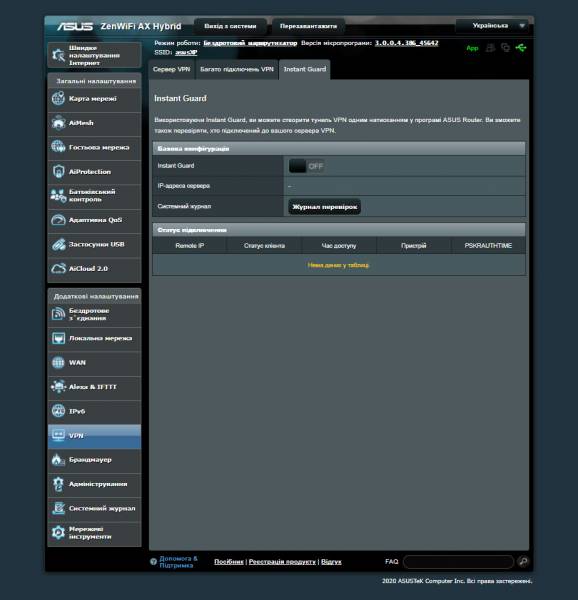The width and height of the screenshot is (578, 600).
Task: Toggle the Instant Guard OFF switch
Action: click(x=306, y=166)
